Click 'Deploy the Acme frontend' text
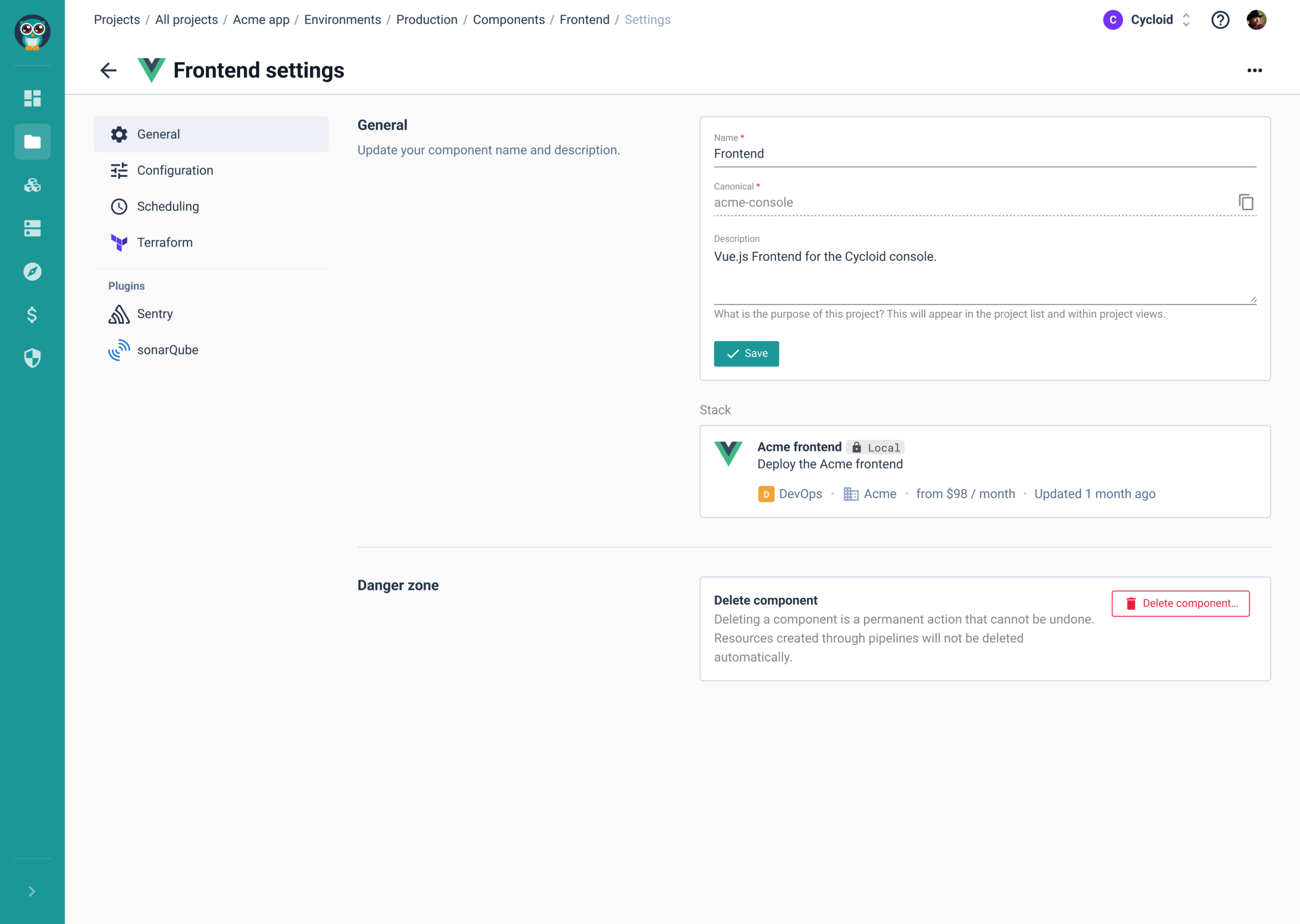This screenshot has width=1300, height=924. click(830, 464)
